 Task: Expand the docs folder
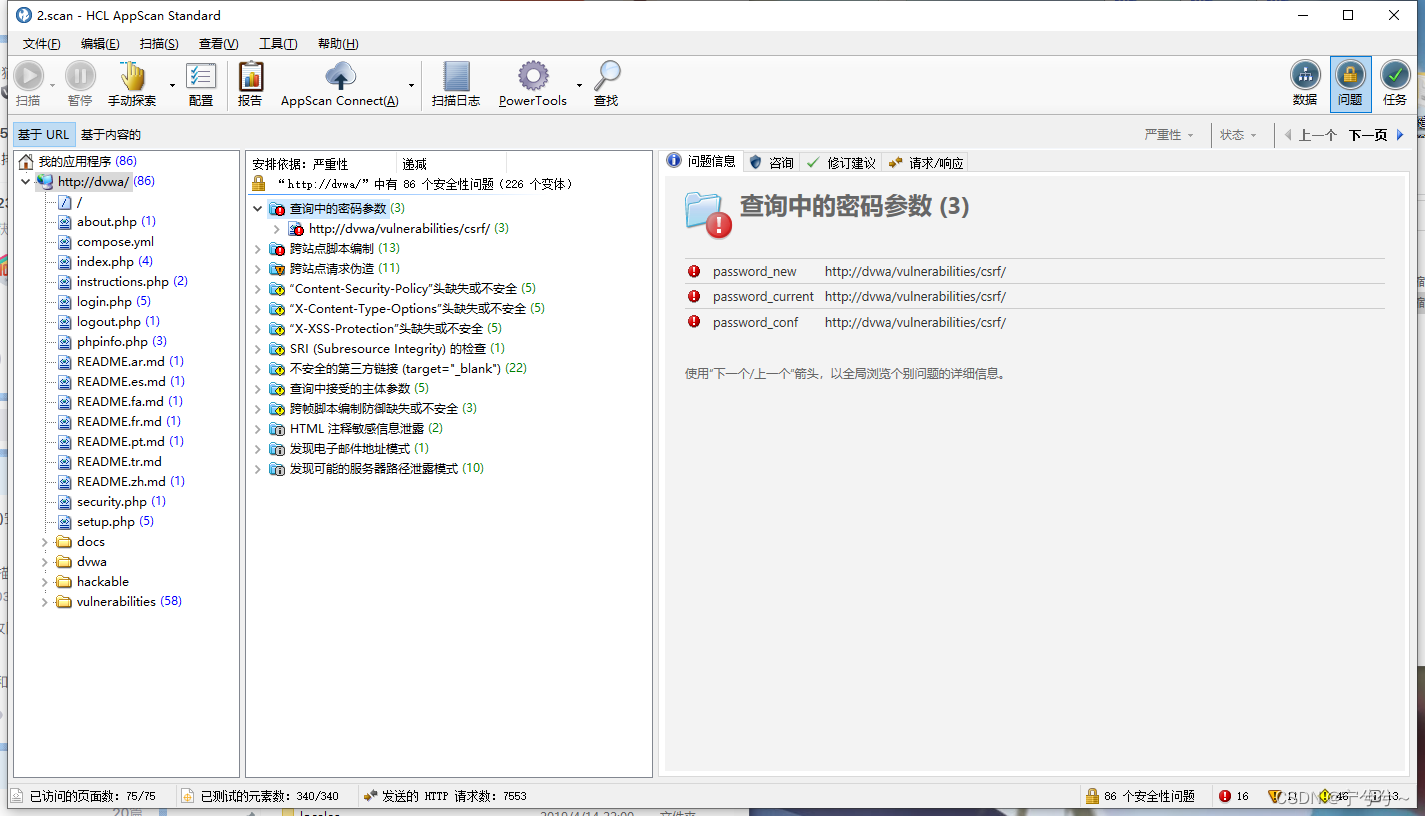pyautogui.click(x=45, y=541)
